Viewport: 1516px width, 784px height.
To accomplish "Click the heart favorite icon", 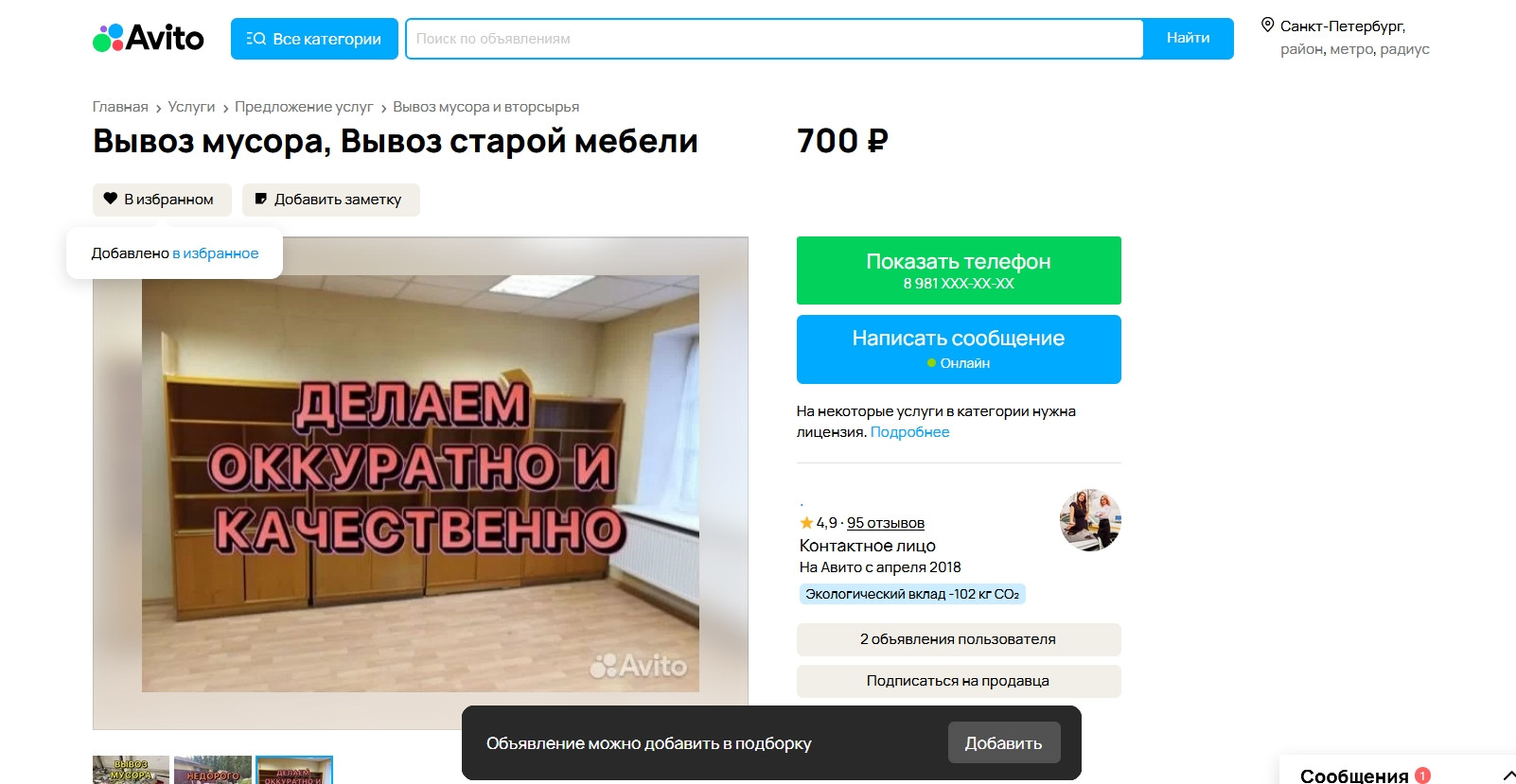I will click(x=111, y=199).
